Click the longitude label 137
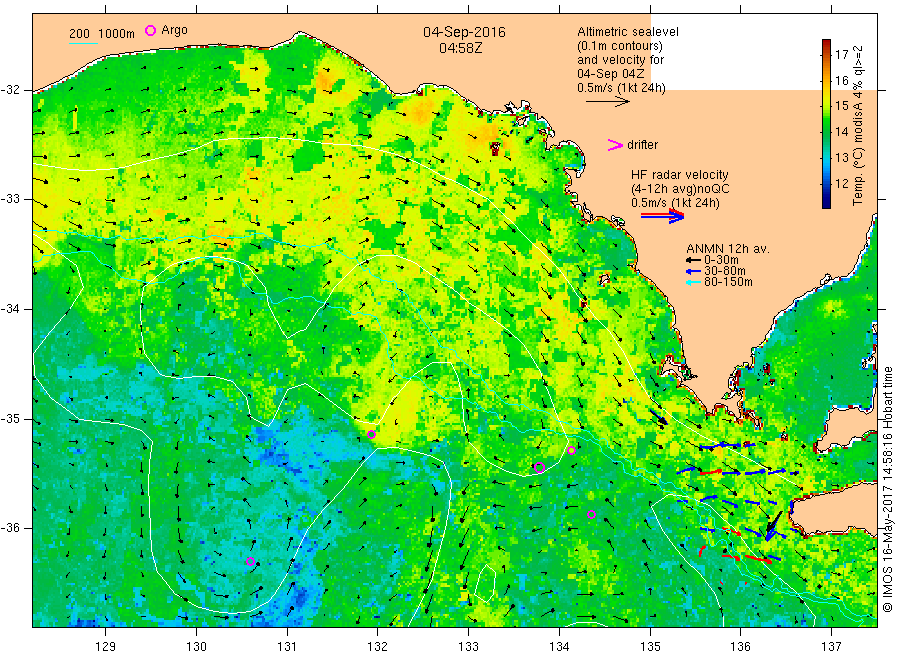 (831, 646)
